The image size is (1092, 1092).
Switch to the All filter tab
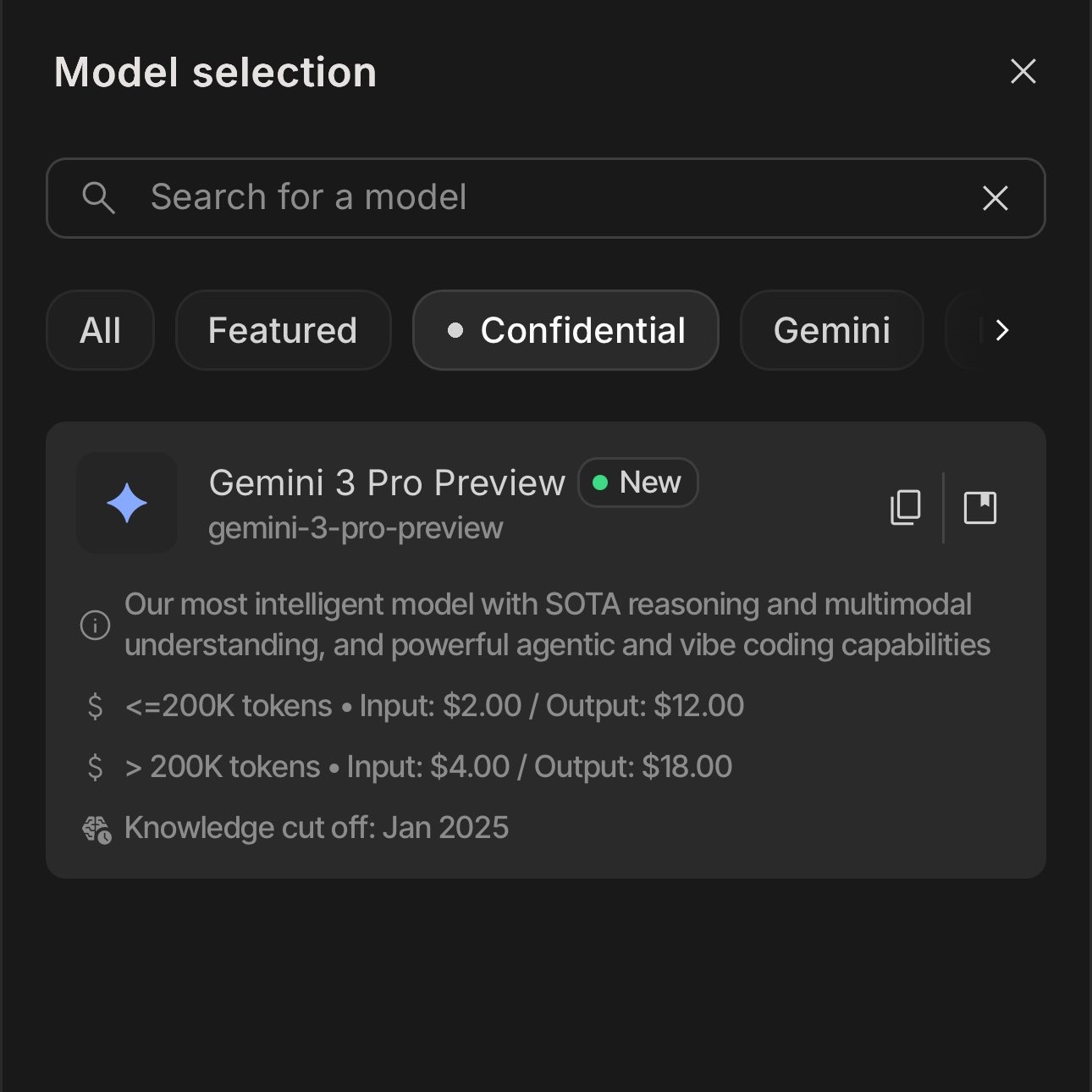pyautogui.click(x=100, y=330)
